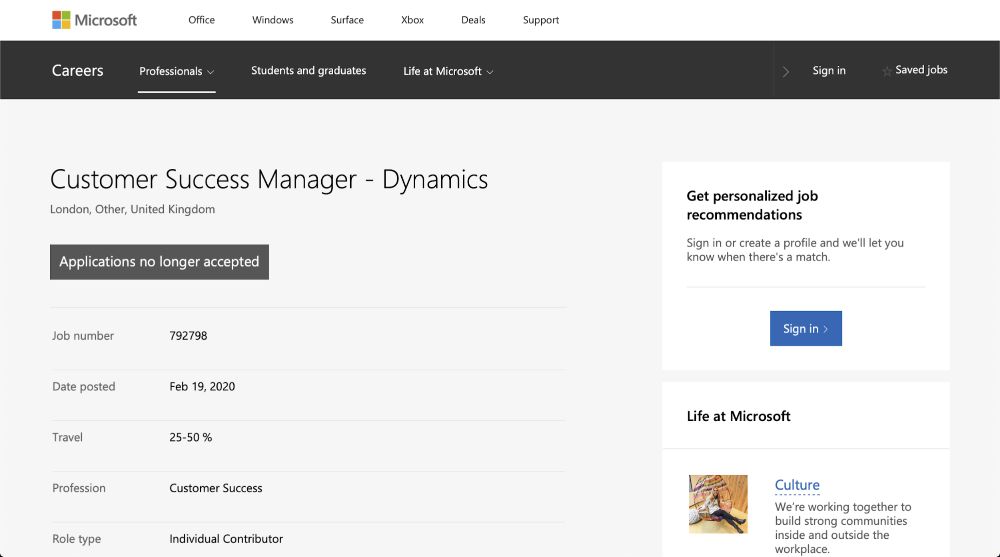Click Applications no longer accepted button
Viewport: 1000px width, 557px height.
(x=159, y=262)
